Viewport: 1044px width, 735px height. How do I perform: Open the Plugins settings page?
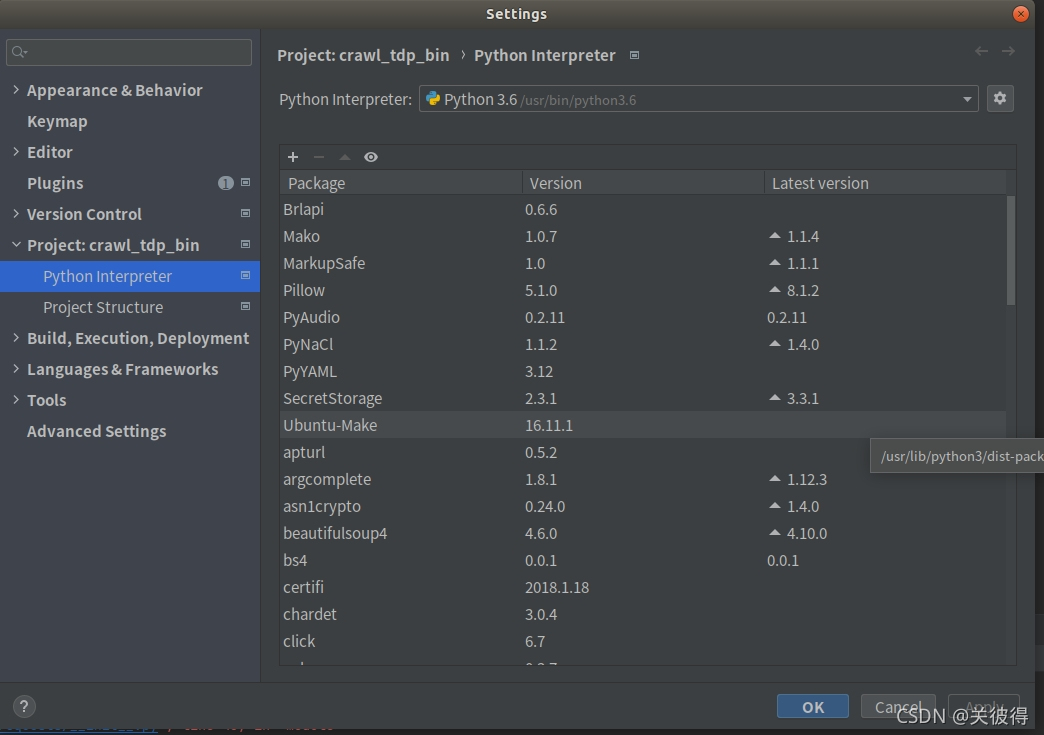(x=55, y=183)
